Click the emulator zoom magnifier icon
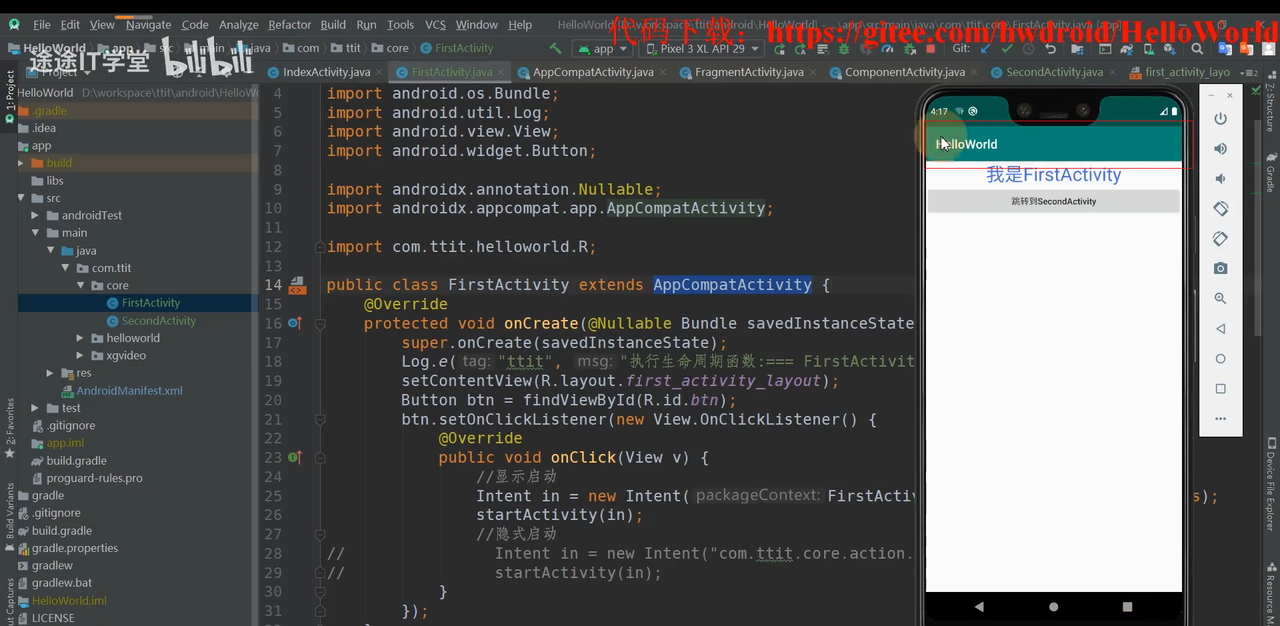The height and width of the screenshot is (626, 1280). [1220, 299]
